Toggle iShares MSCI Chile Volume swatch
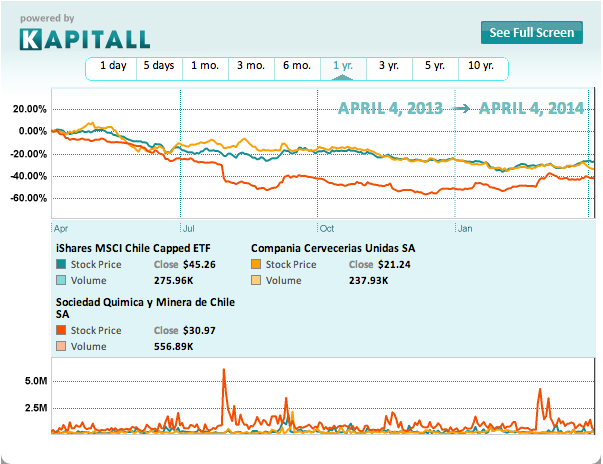The image size is (603, 464). [x=61, y=280]
